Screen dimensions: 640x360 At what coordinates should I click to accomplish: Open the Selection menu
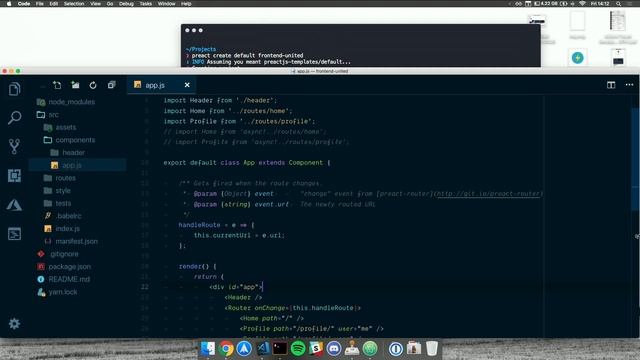click(74, 4)
